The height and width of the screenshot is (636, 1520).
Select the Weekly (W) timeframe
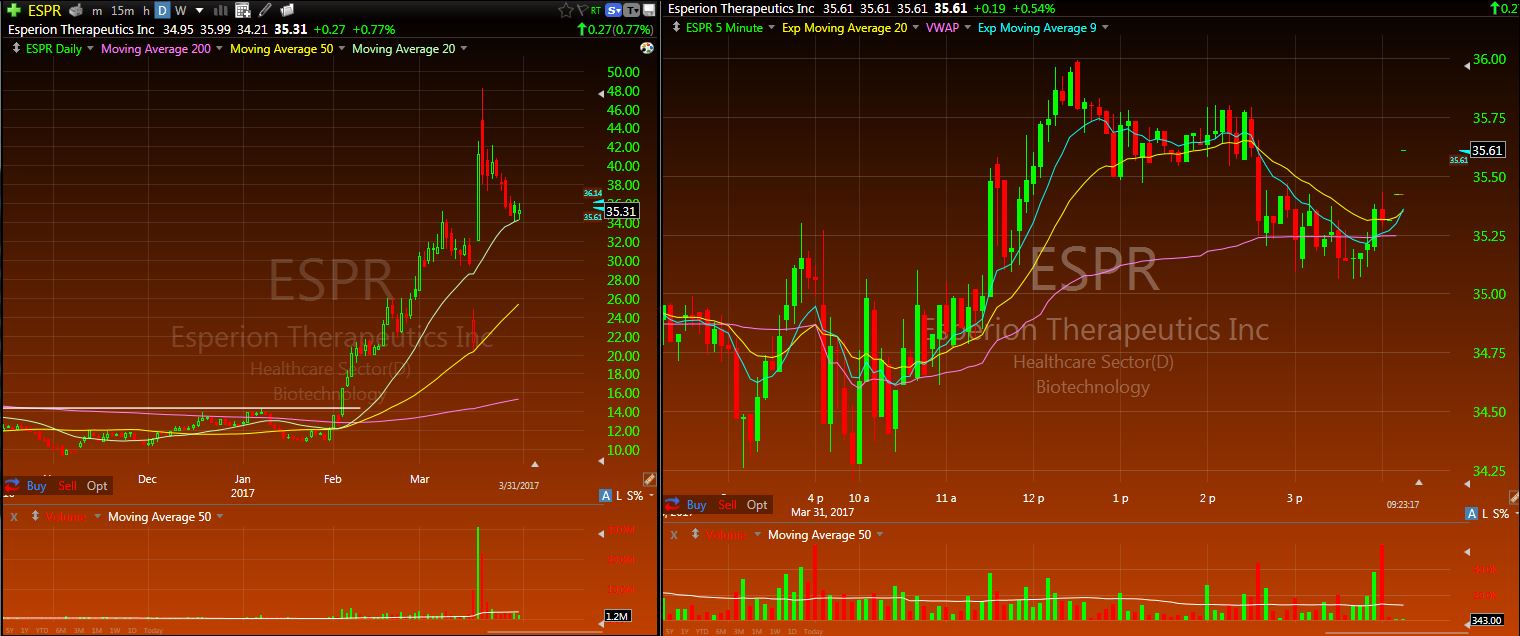[x=180, y=10]
